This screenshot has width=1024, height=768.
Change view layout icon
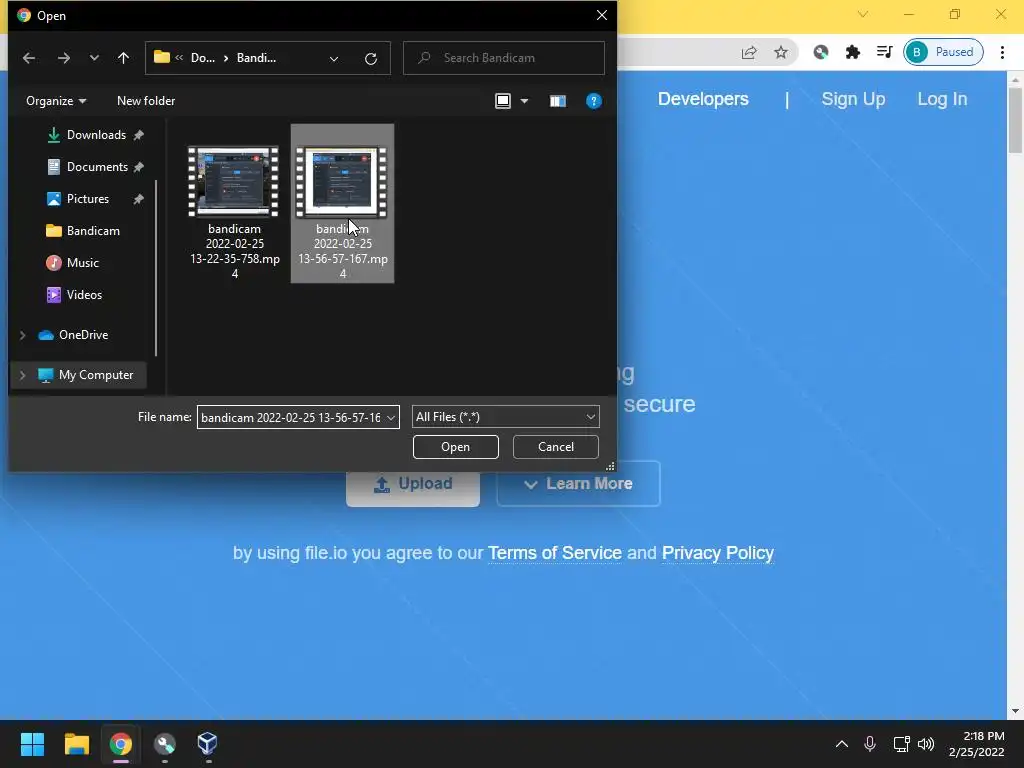pos(503,101)
